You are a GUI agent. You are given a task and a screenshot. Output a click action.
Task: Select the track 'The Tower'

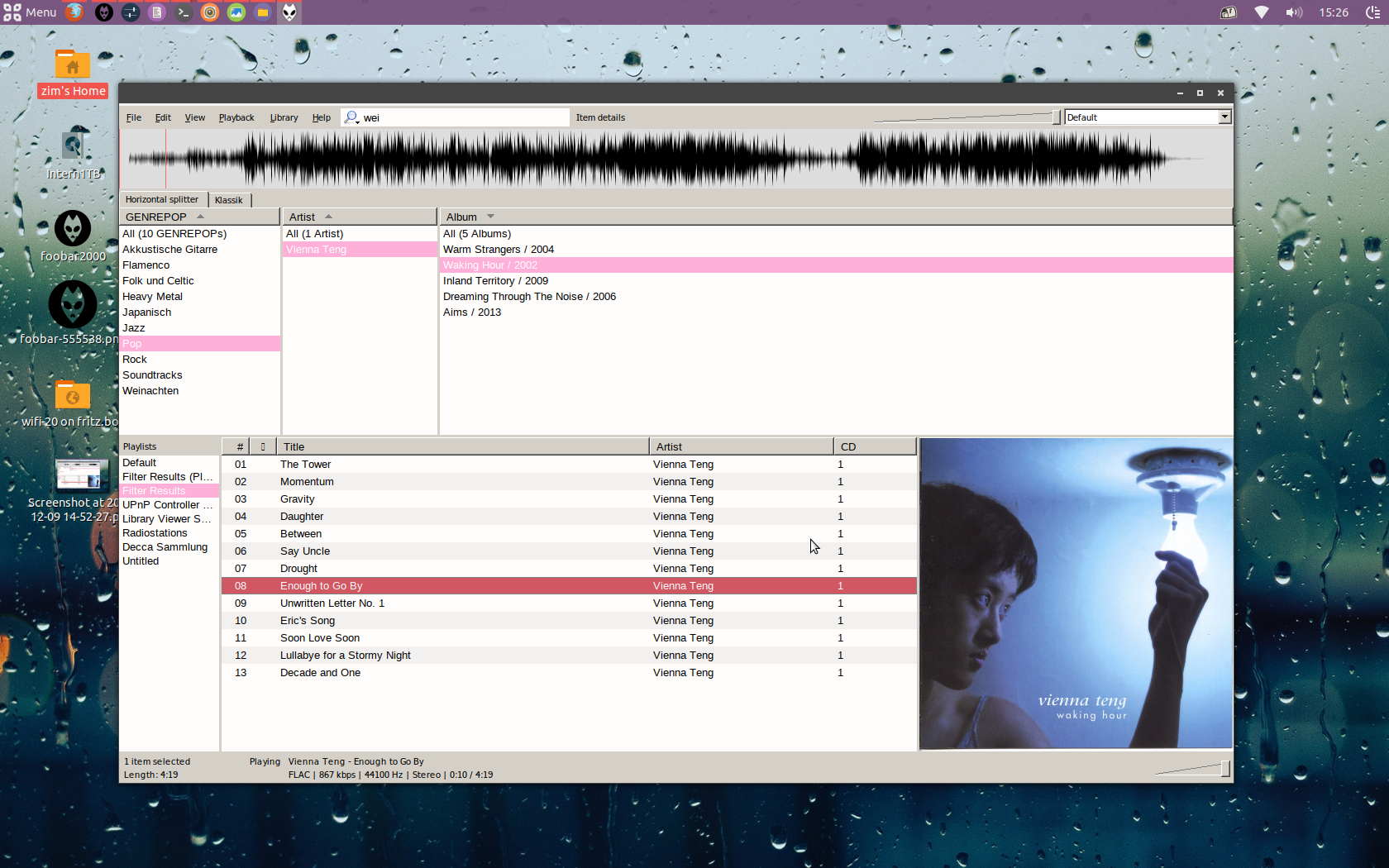click(569, 465)
